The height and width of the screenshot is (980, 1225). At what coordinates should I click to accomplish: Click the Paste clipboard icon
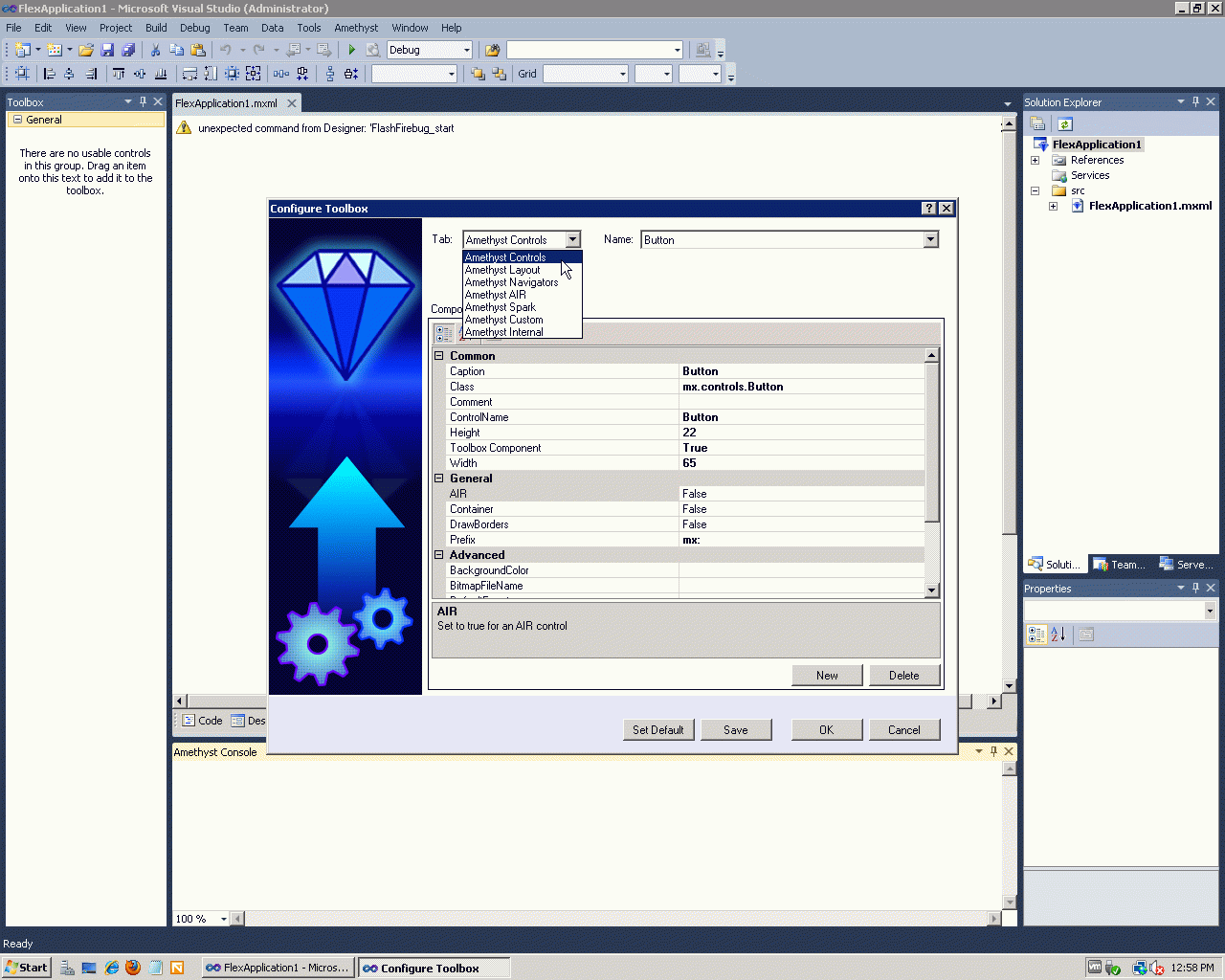pyautogui.click(x=198, y=50)
